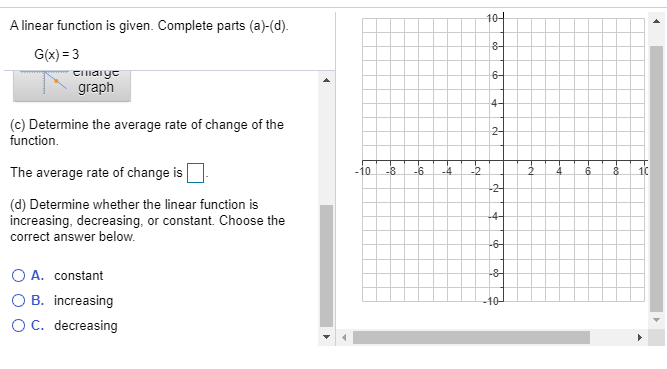Click the graph panel vertical scrollbar thumb

(656, 179)
